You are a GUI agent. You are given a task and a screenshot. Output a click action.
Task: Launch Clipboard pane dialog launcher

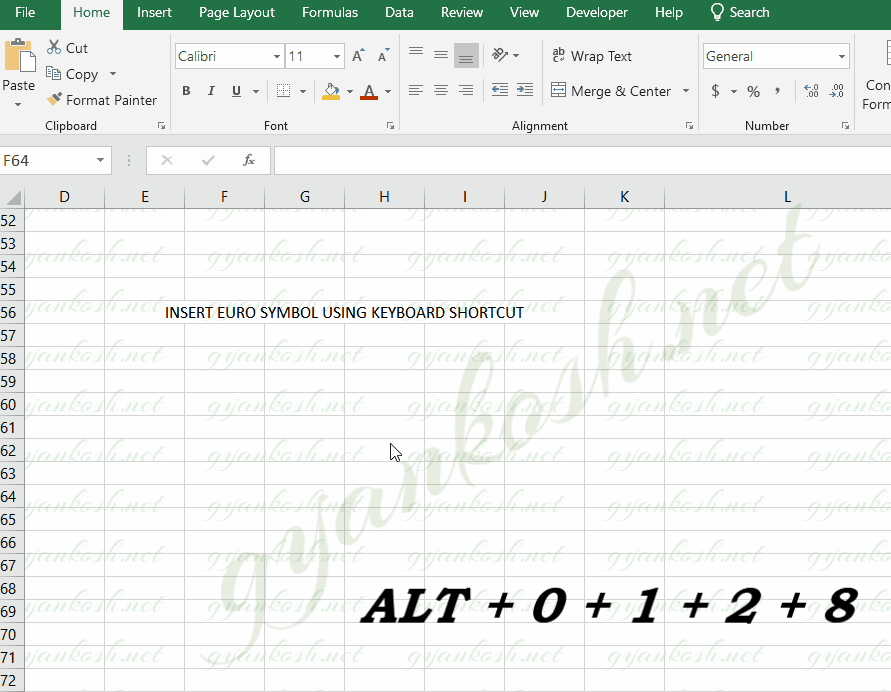161,126
